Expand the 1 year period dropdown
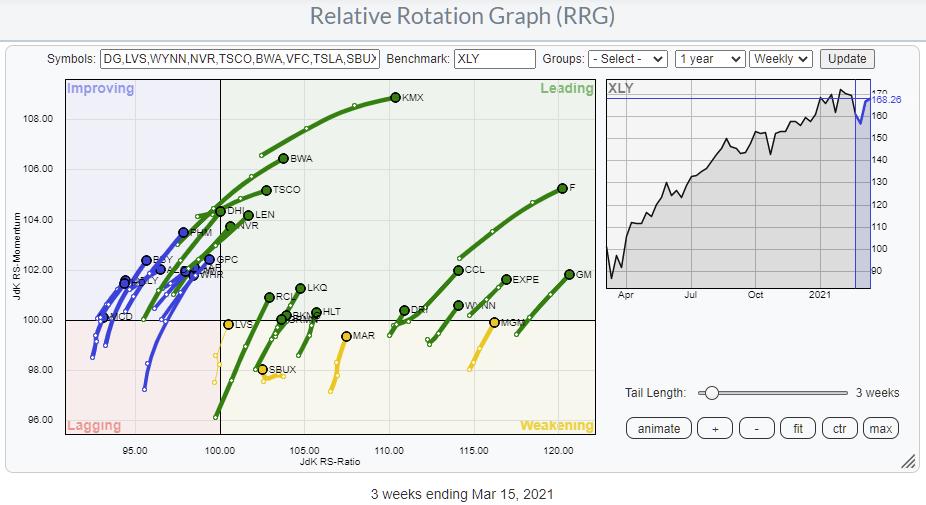Screen dimensions: 926x505 coord(709,59)
